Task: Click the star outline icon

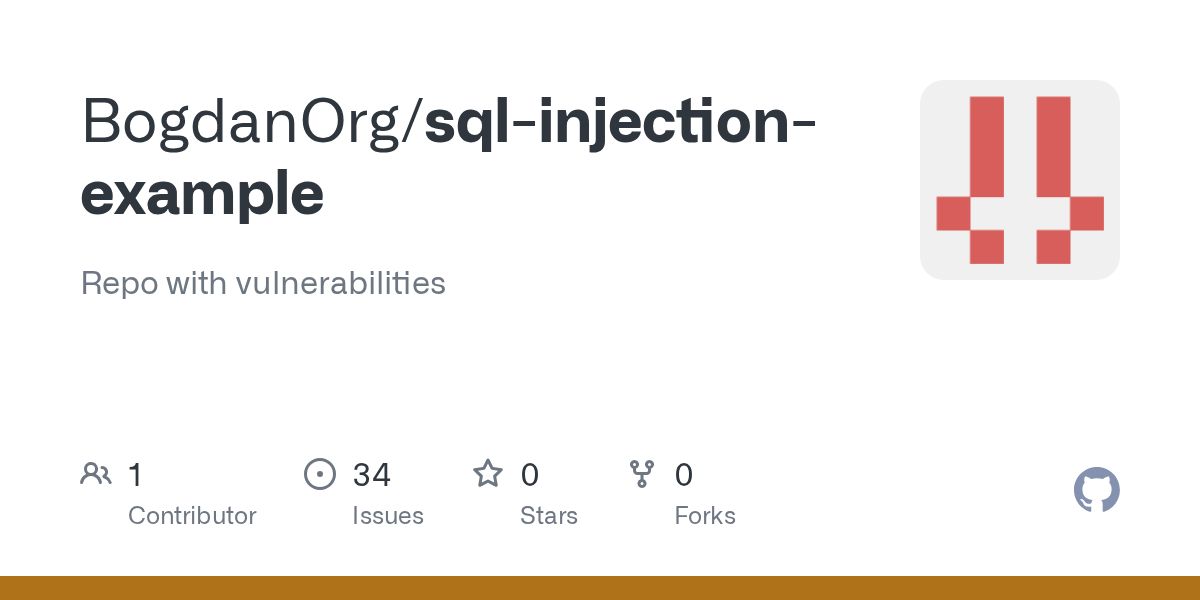Action: coord(487,473)
